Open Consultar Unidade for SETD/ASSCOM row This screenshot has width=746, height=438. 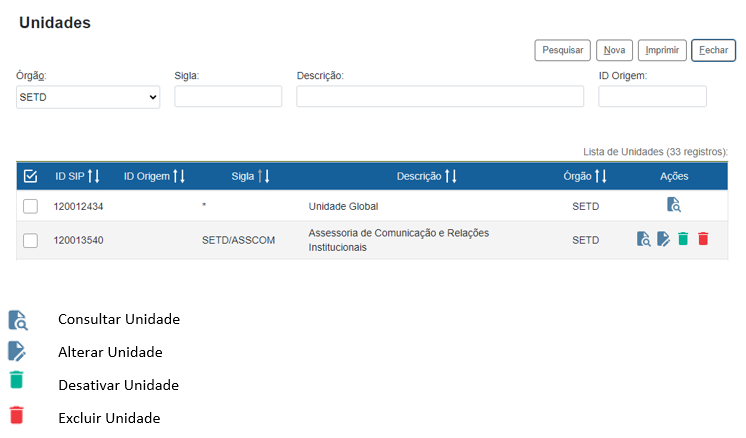tap(644, 239)
